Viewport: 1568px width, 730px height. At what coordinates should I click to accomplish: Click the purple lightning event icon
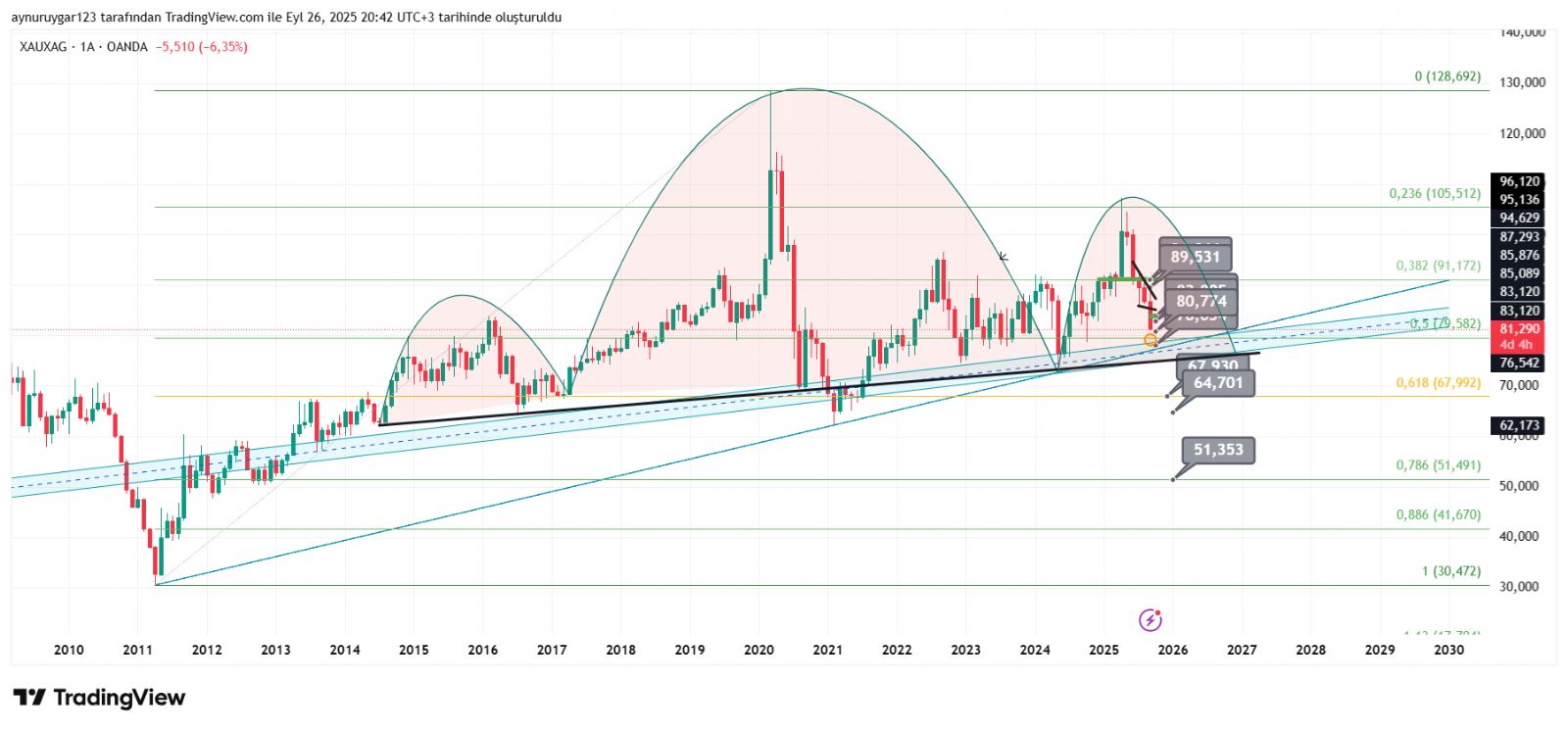tap(1150, 620)
